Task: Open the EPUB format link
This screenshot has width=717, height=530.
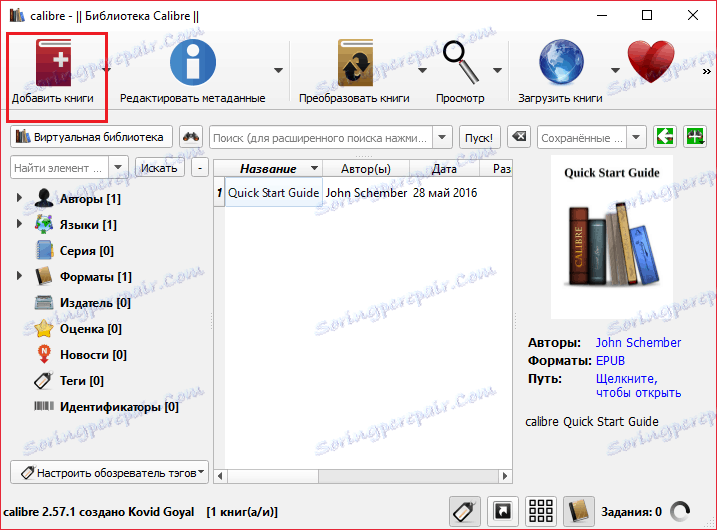Action: click(610, 361)
